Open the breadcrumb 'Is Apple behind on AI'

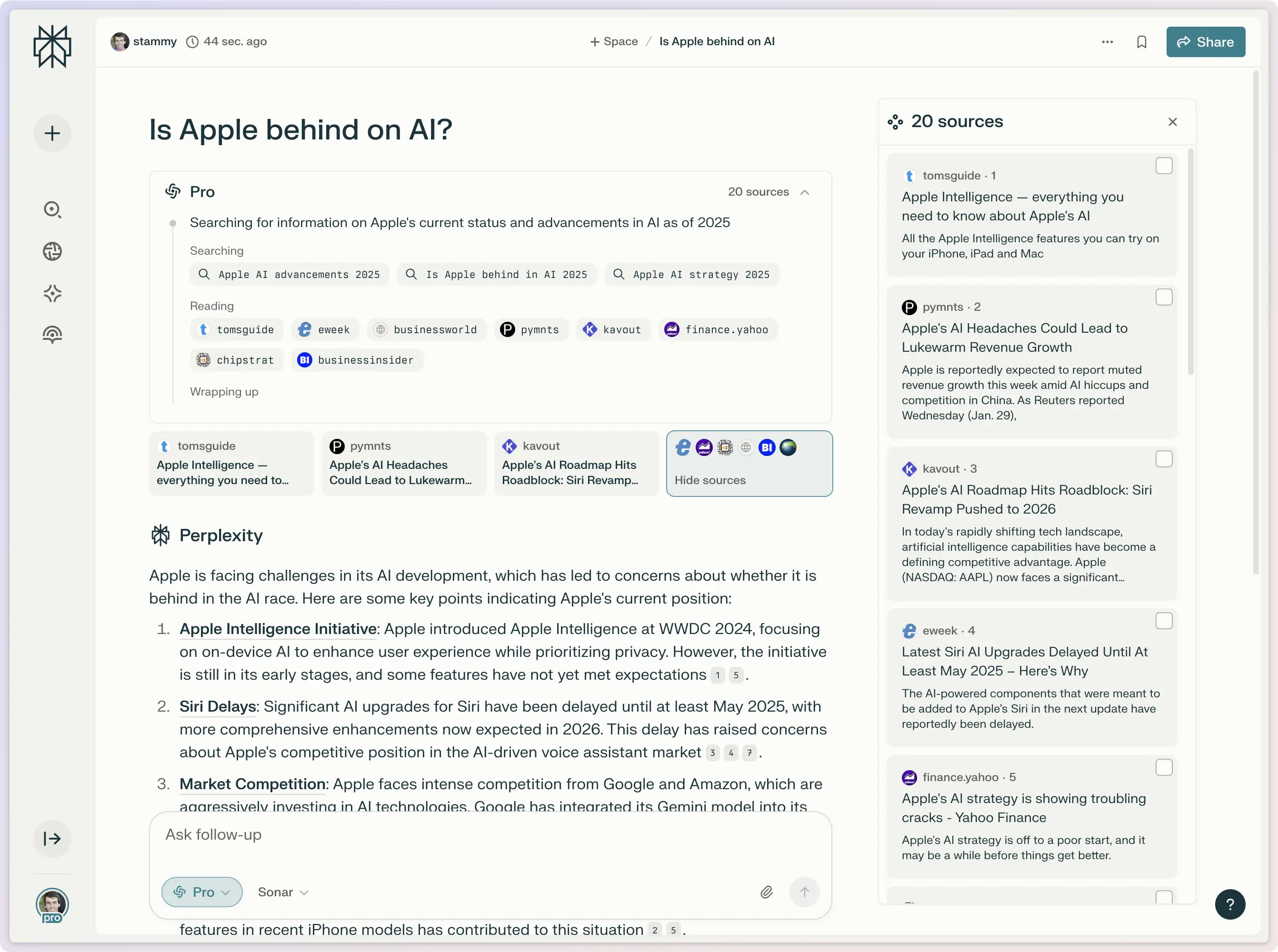point(716,41)
